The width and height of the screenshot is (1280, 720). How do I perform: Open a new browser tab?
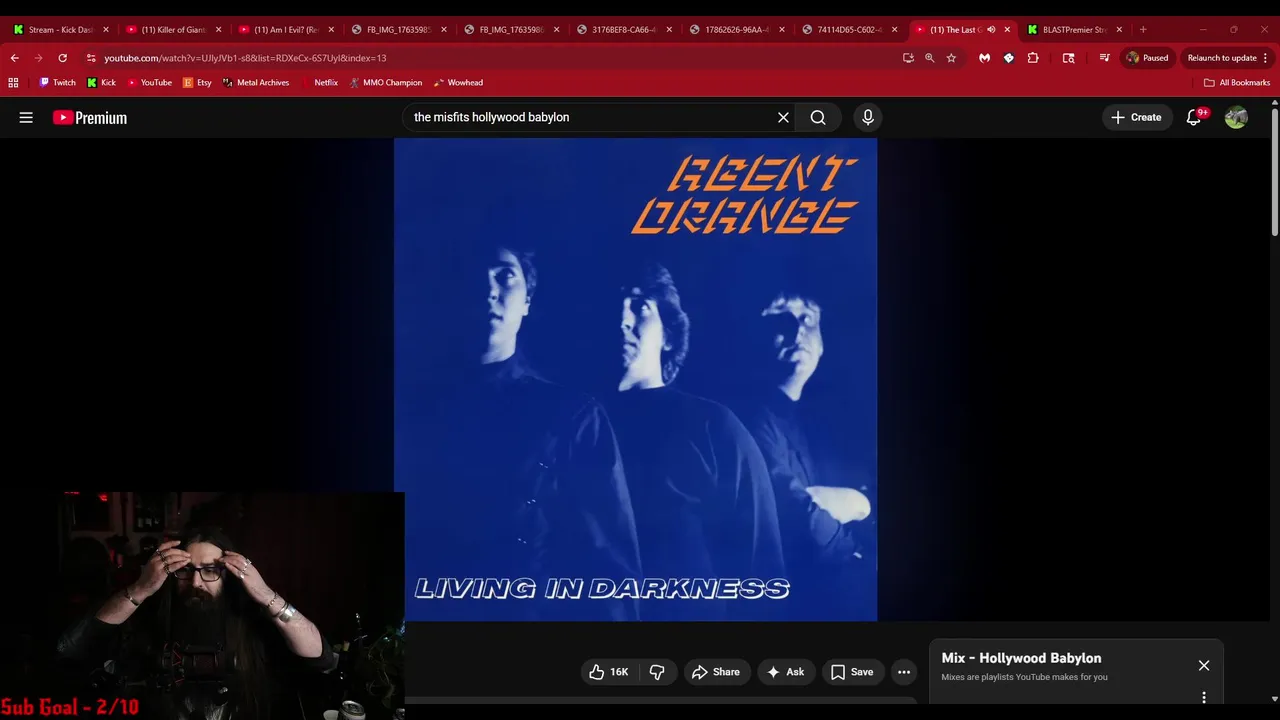pyautogui.click(x=1143, y=30)
